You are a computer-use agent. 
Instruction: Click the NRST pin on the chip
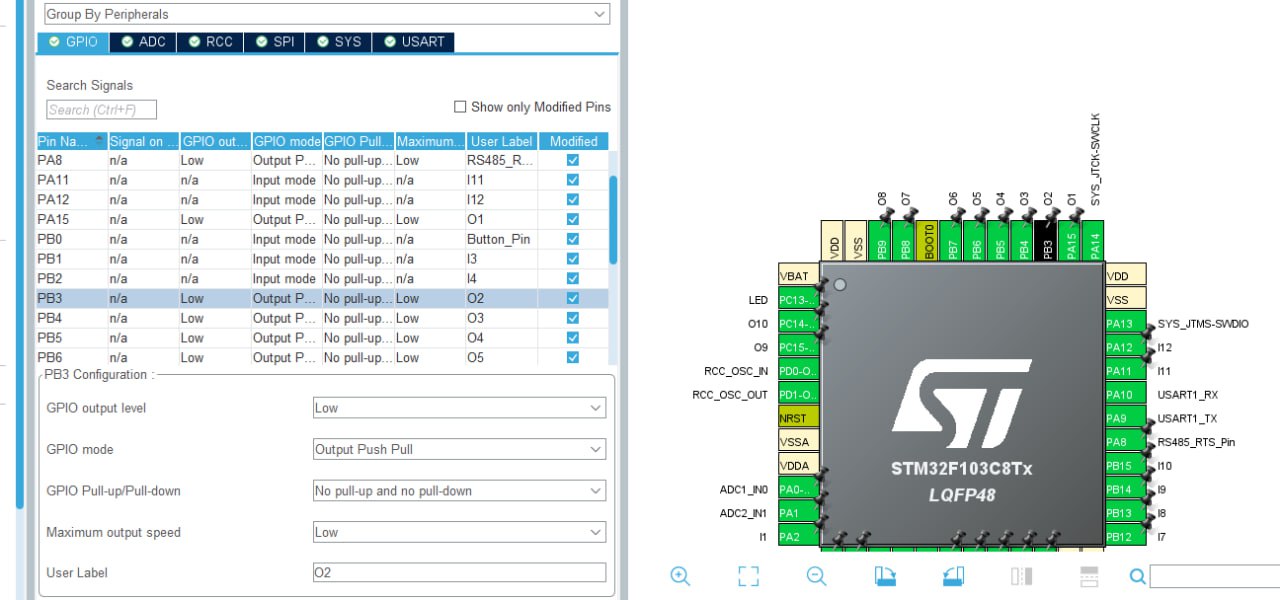(x=798, y=418)
